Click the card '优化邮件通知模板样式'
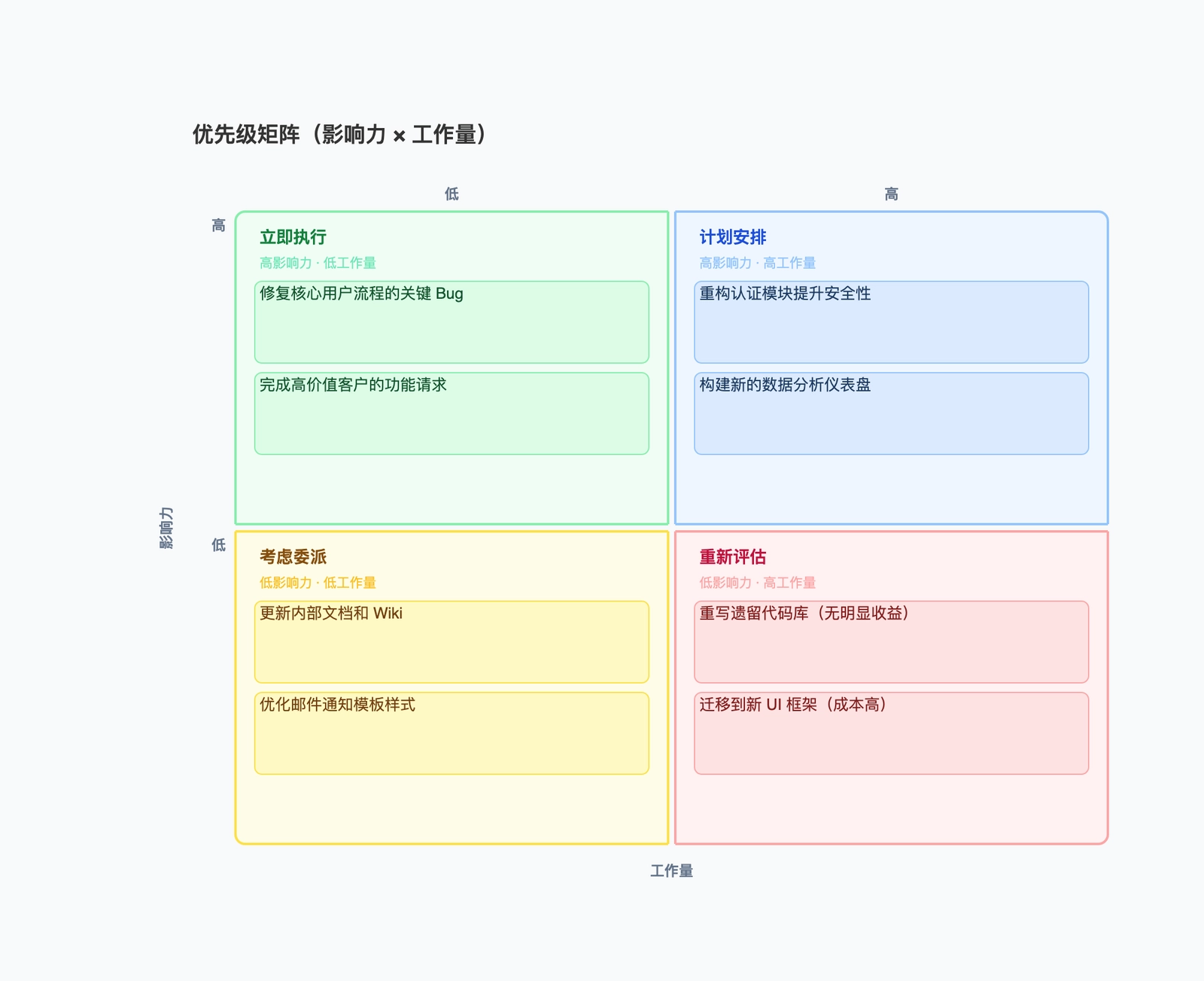 coord(451,732)
